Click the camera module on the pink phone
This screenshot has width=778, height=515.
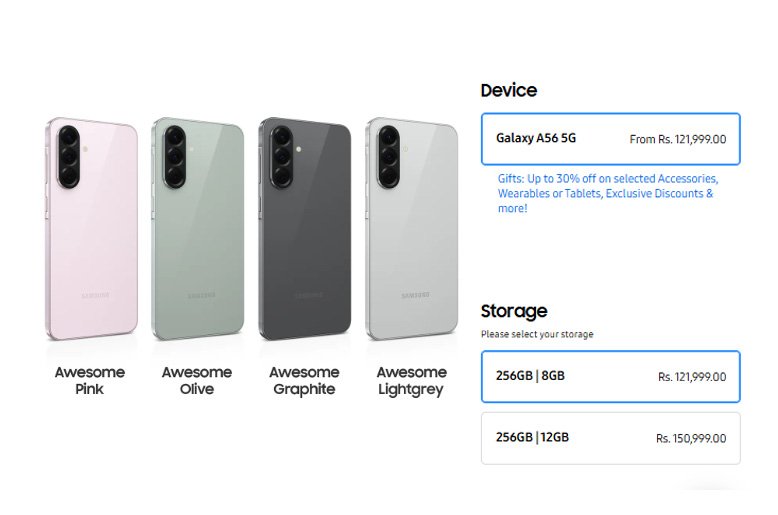click(69, 157)
